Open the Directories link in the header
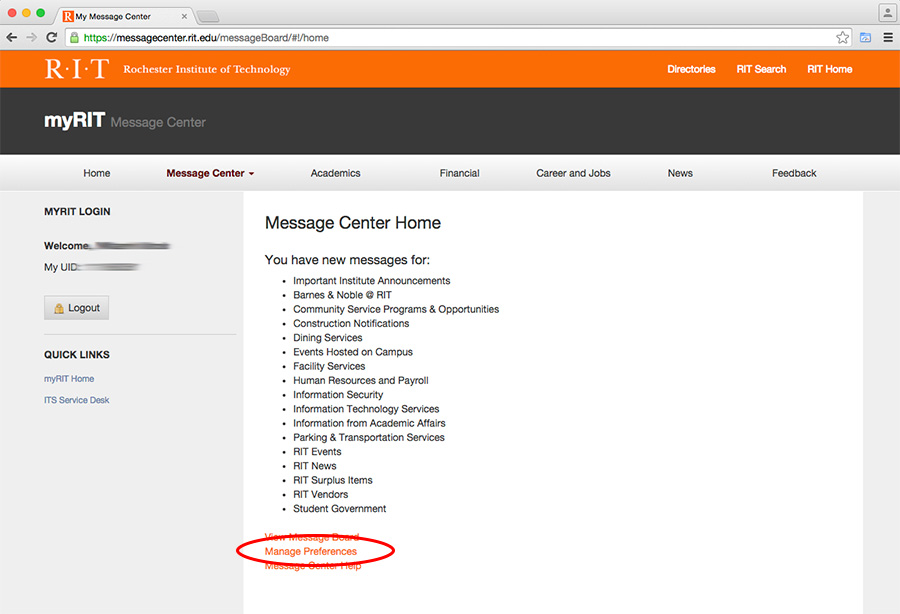Image resolution: width=900 pixels, height=614 pixels. click(x=691, y=69)
